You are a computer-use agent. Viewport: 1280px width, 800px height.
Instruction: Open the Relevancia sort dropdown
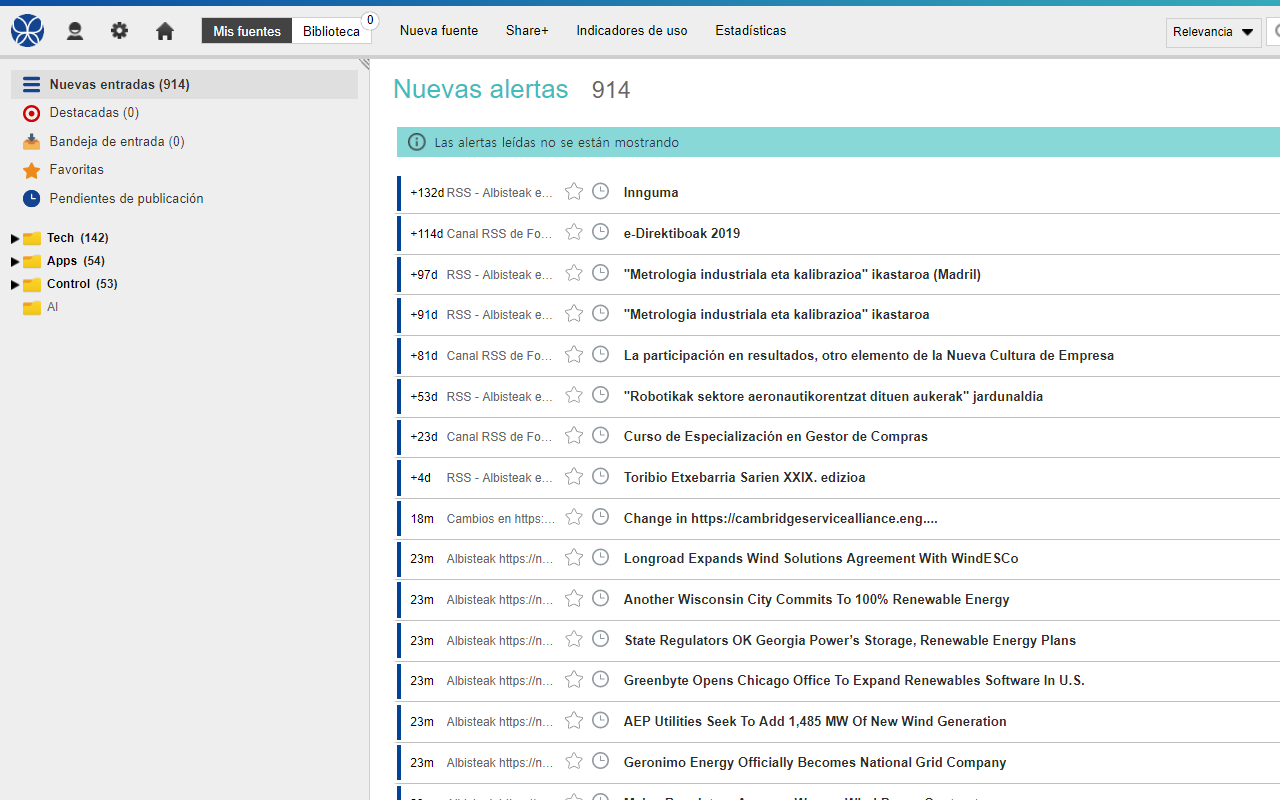[1213, 32]
